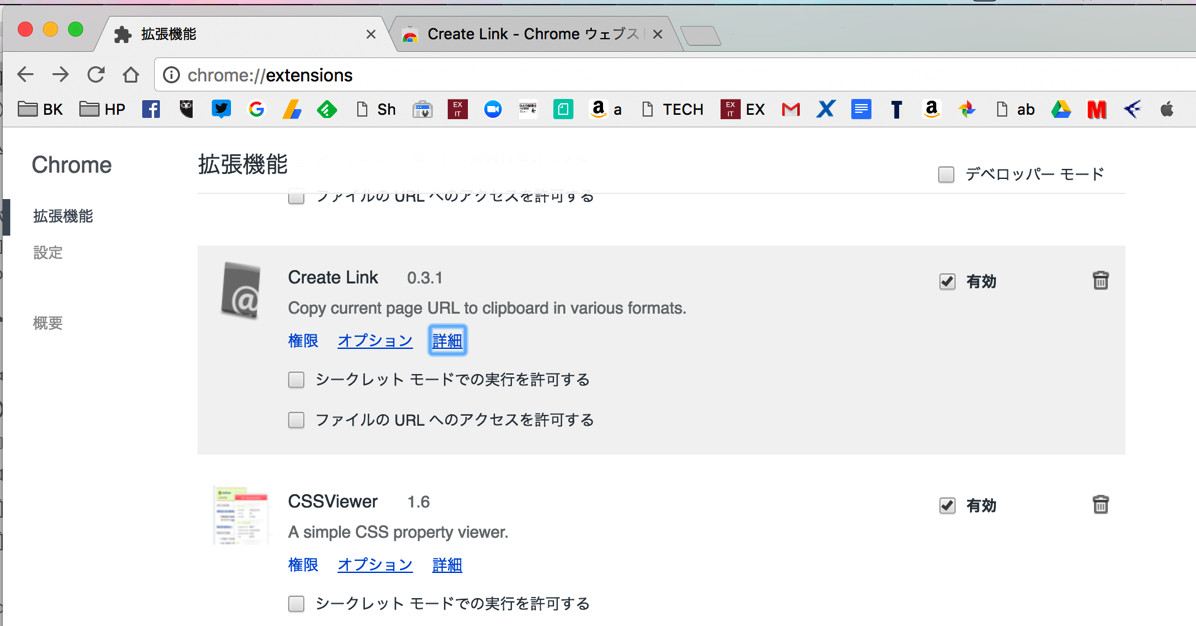
Task: Open the TECH bookmark
Action: click(672, 109)
